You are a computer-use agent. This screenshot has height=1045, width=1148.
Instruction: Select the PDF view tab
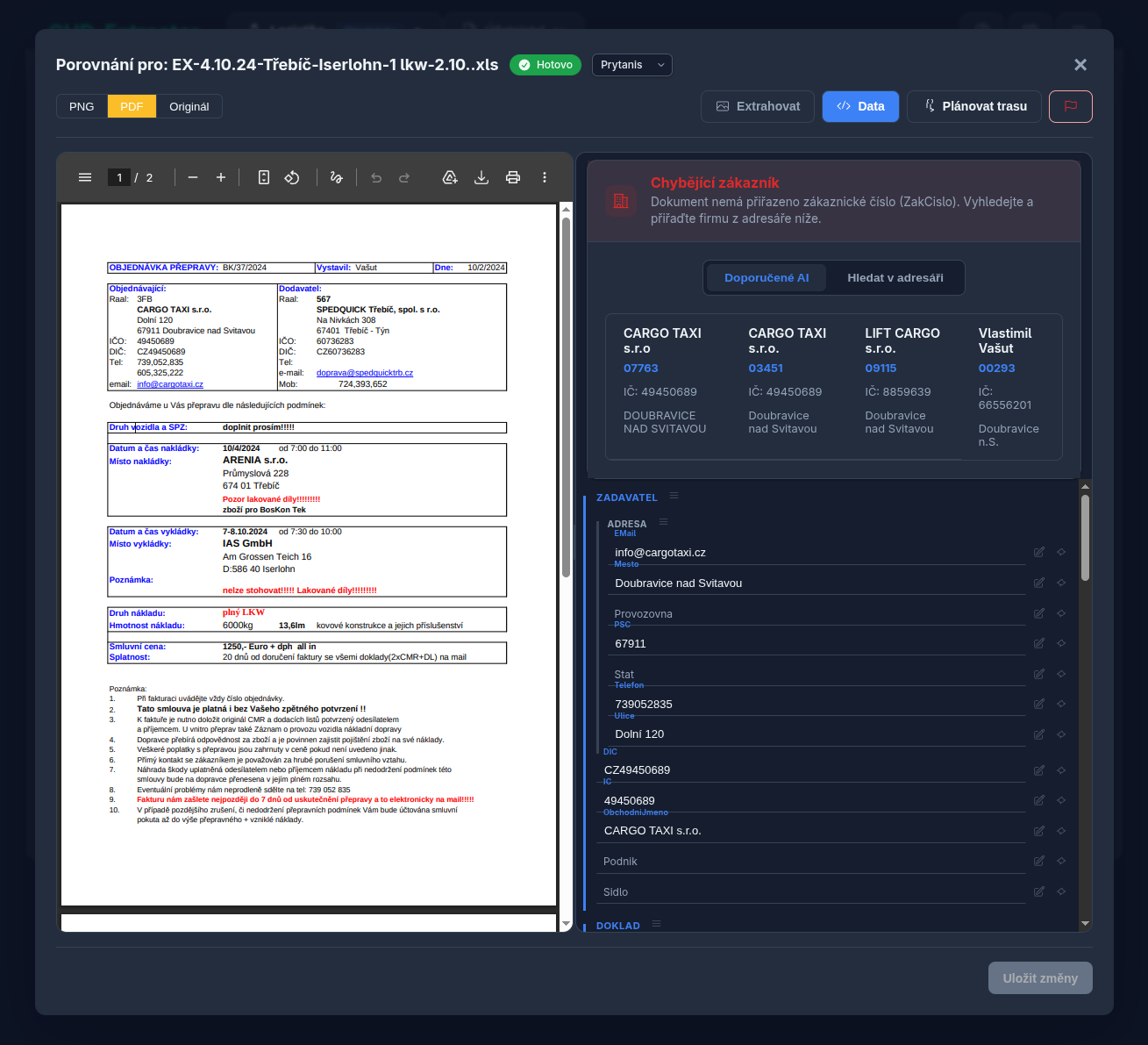click(x=132, y=106)
